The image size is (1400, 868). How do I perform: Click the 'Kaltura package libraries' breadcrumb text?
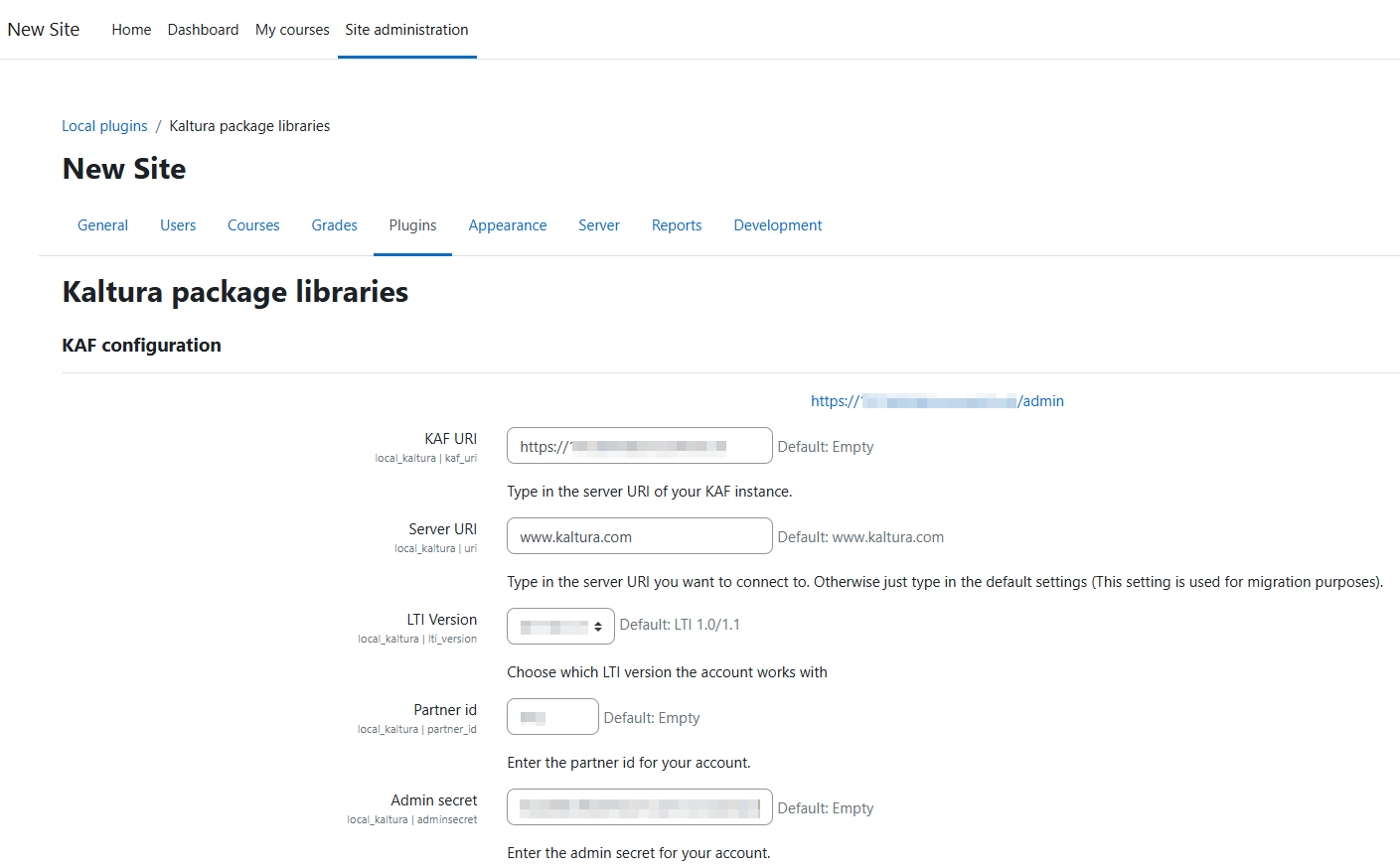coord(249,126)
